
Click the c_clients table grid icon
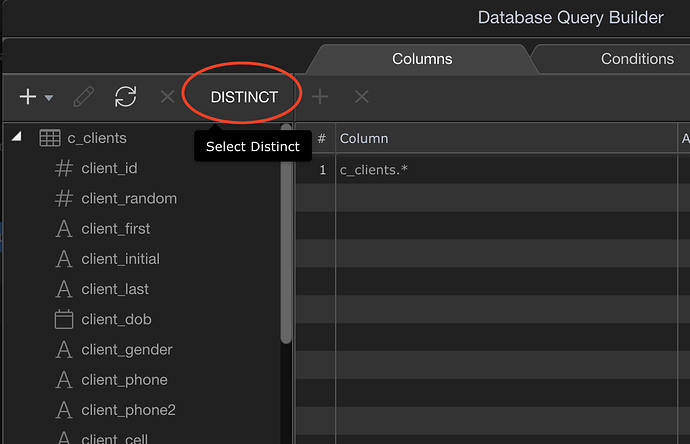[x=50, y=138]
